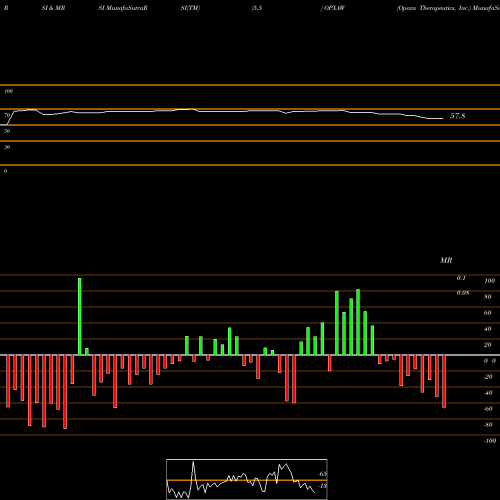Click the MR panel label
The width and height of the screenshot is (500, 500).
click(446, 260)
